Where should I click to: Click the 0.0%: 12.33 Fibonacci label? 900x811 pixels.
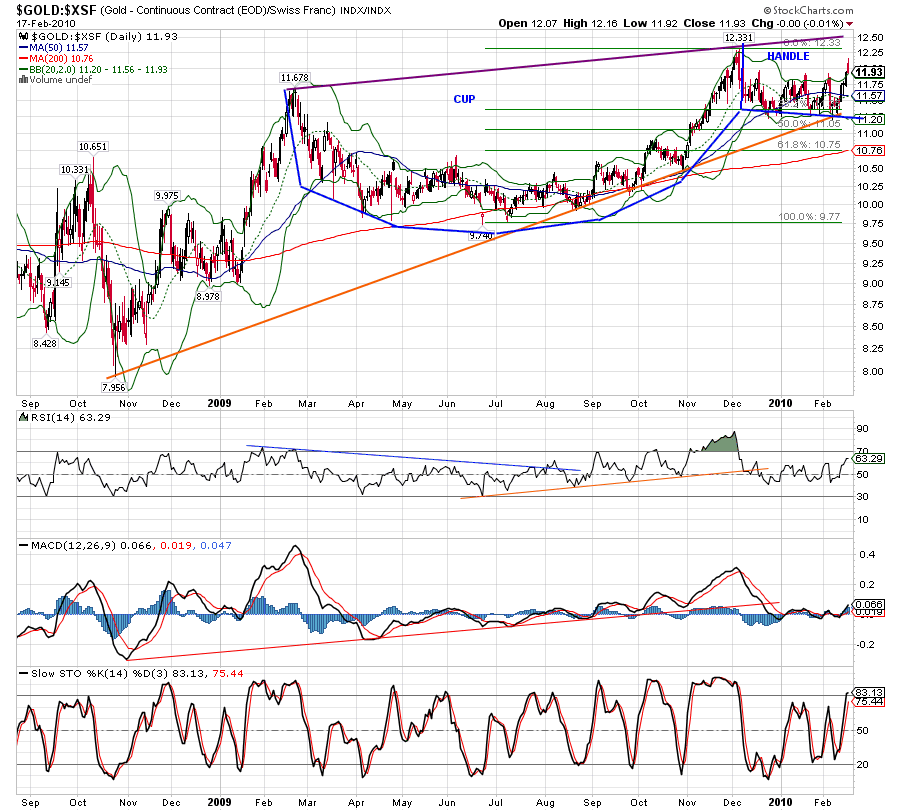tap(812, 42)
